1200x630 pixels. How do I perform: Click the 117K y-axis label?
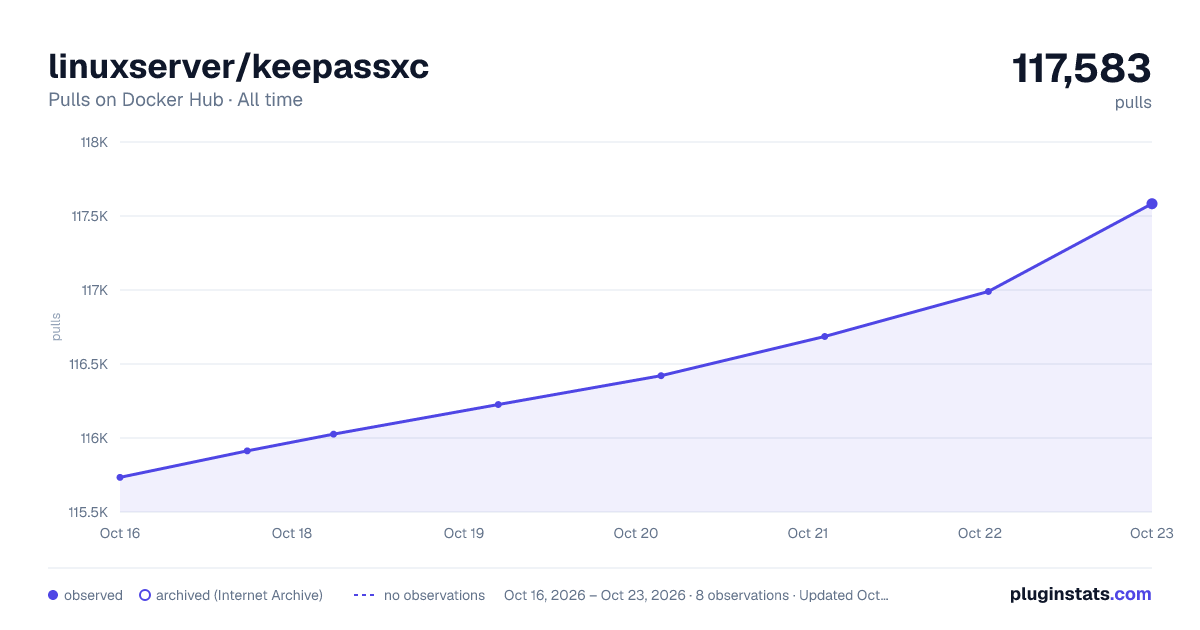point(95,290)
